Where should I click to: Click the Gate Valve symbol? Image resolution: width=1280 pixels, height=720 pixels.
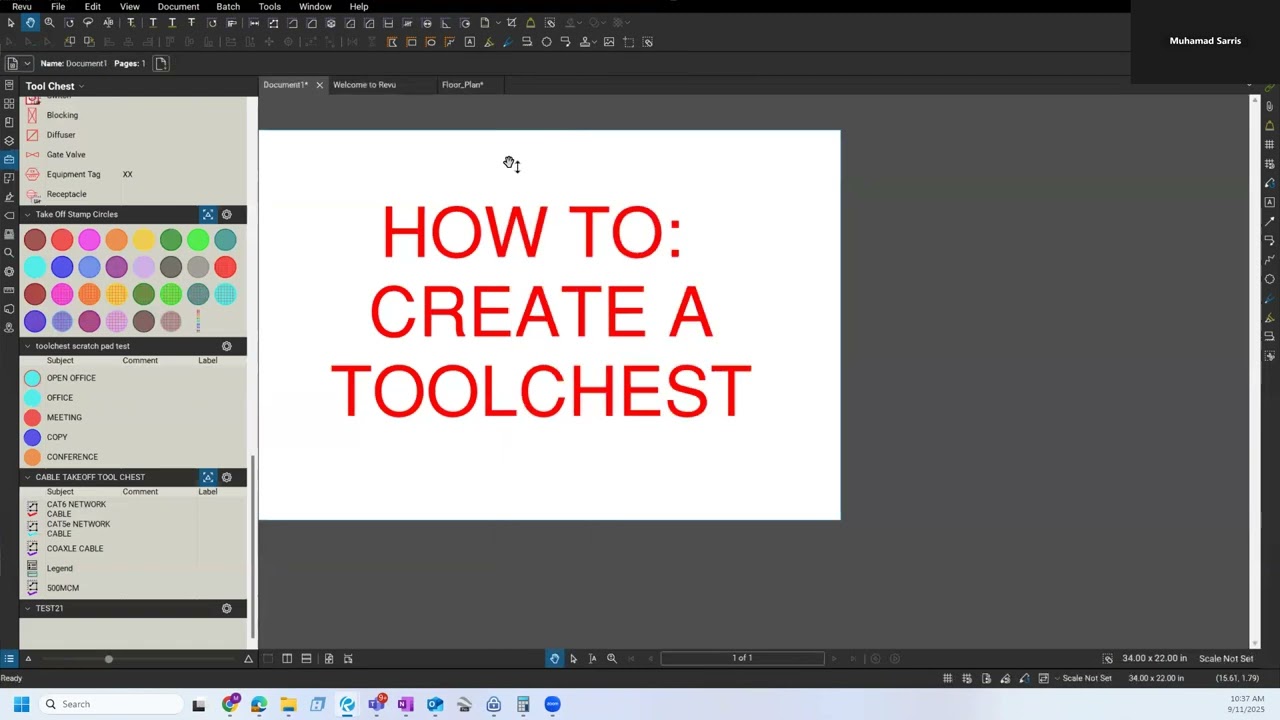[x=32, y=155]
